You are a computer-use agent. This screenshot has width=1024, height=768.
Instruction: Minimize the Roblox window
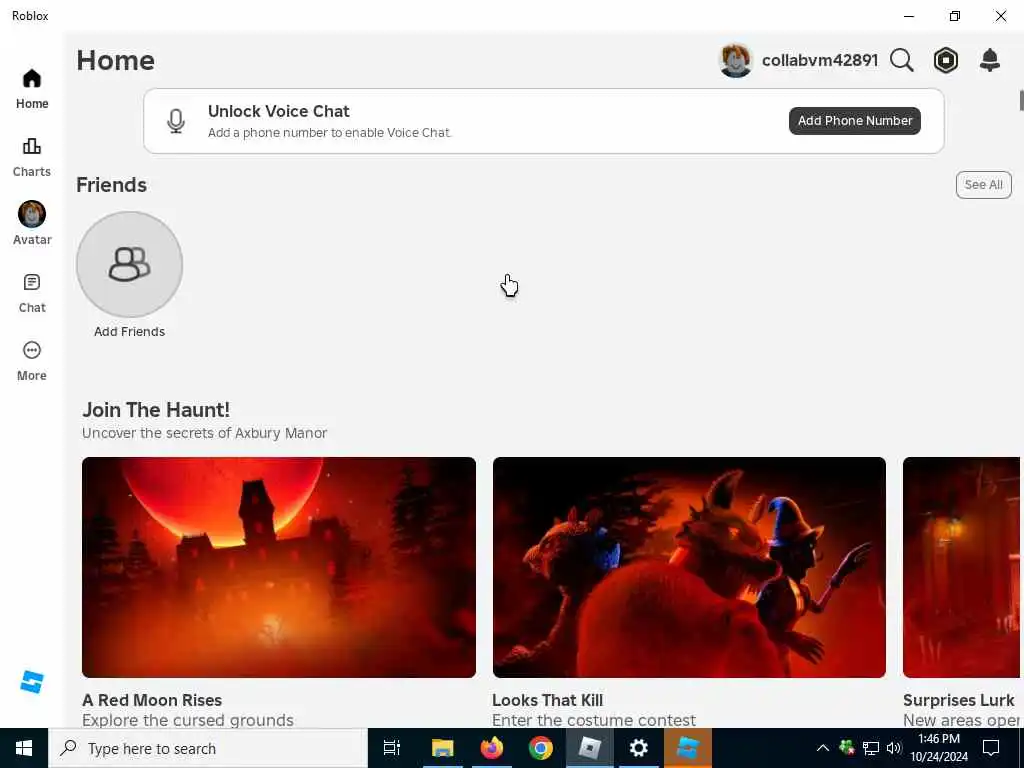click(909, 16)
